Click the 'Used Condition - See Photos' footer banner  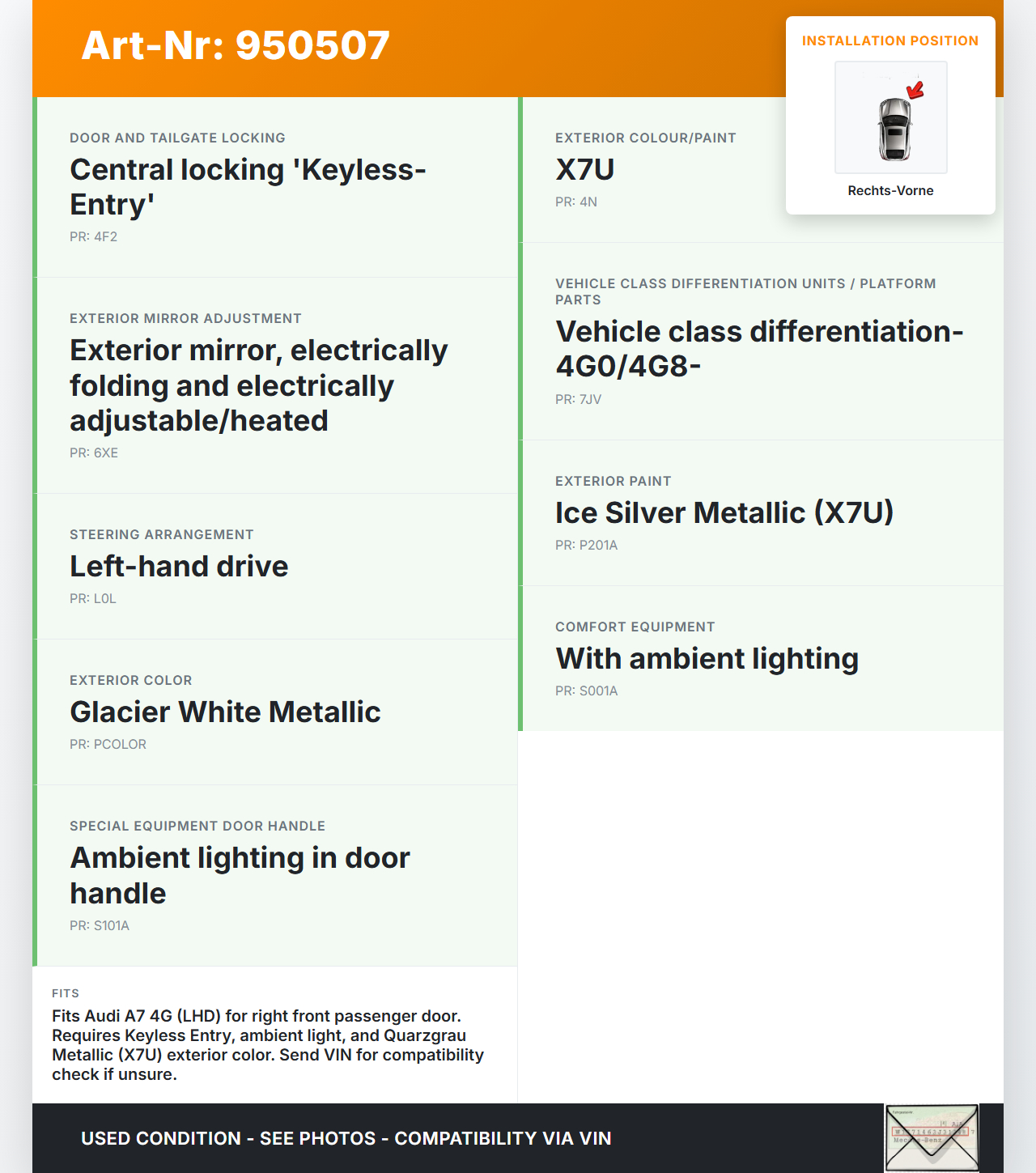coord(346,1138)
